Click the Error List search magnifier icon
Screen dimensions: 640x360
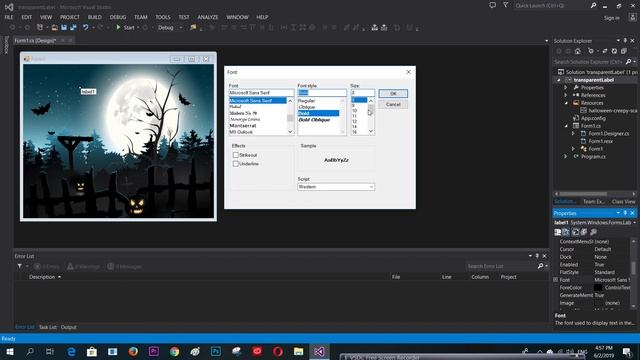[540, 266]
